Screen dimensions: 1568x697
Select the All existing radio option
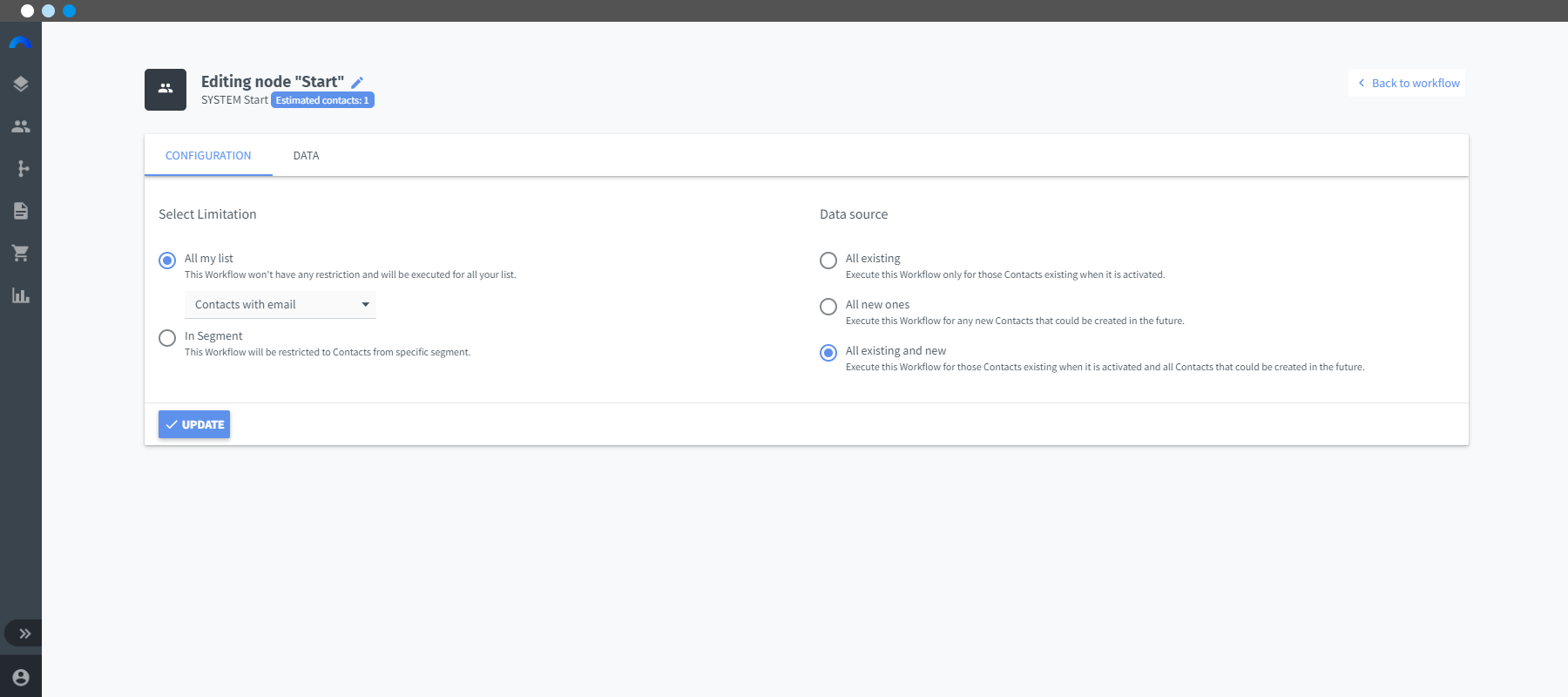pos(828,261)
